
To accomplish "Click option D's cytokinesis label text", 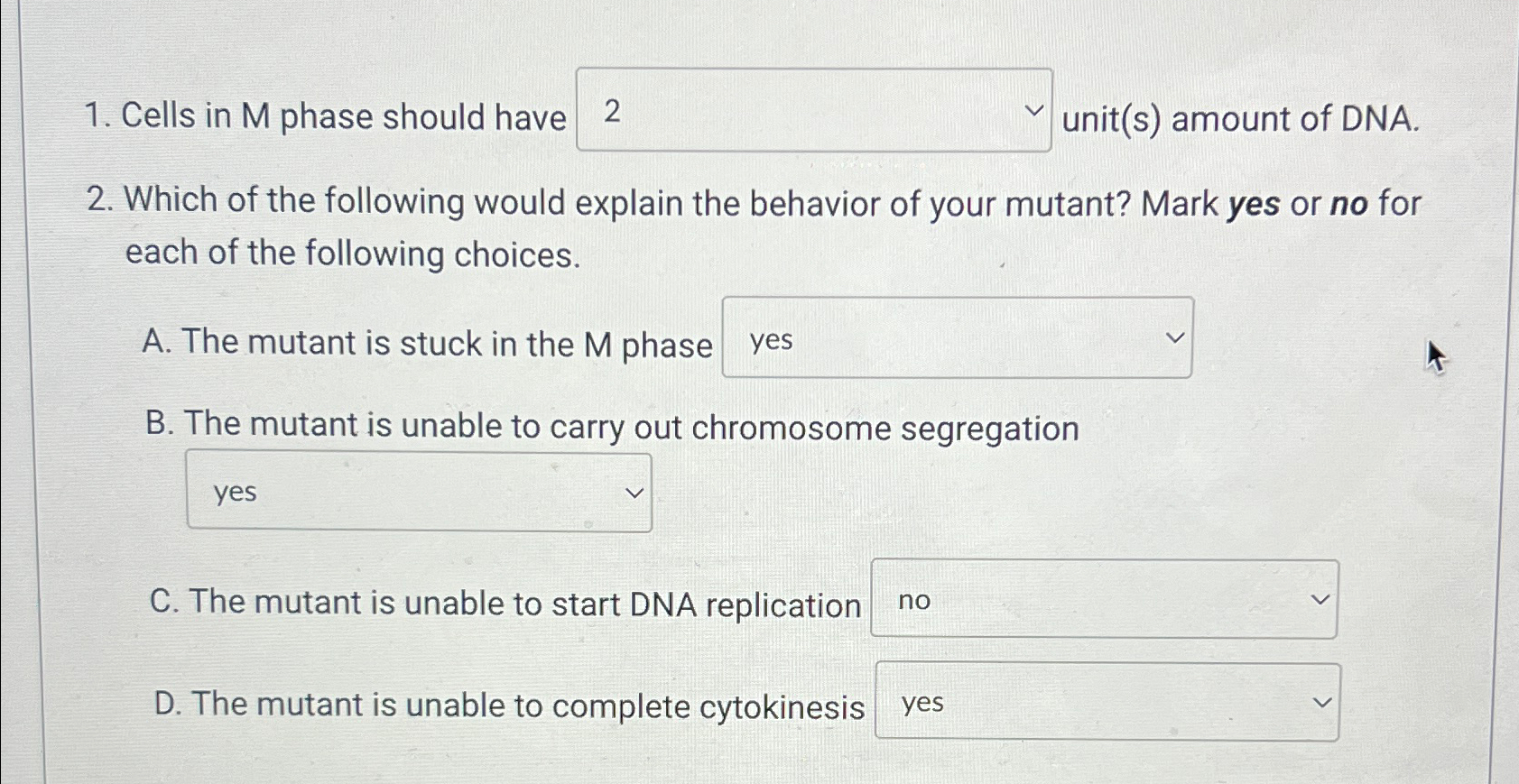I will (505, 706).
